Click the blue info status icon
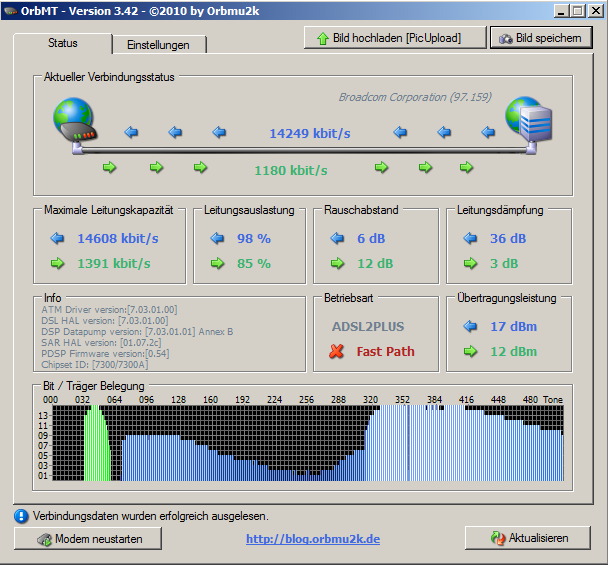 (x=21, y=516)
